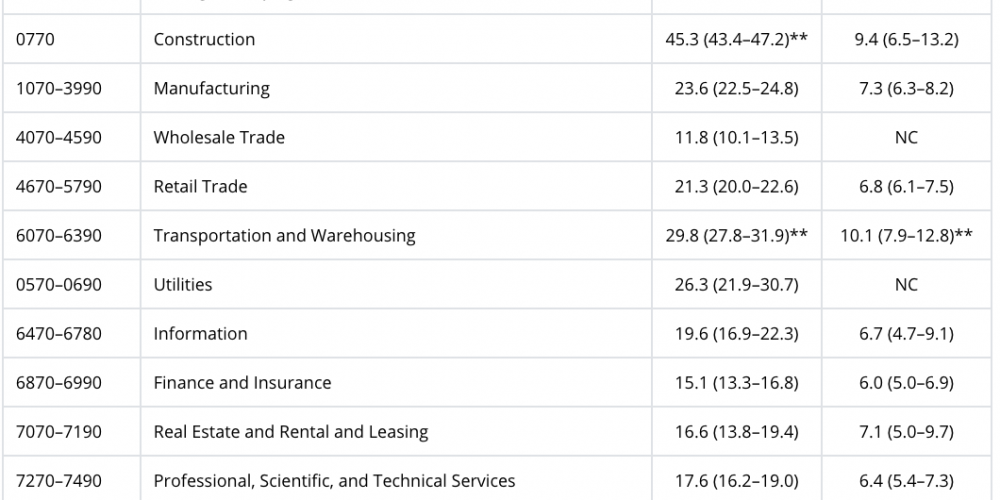Select the value 10.1 (7.9–12.8)** cell
The image size is (1000, 500).
[x=906, y=236]
